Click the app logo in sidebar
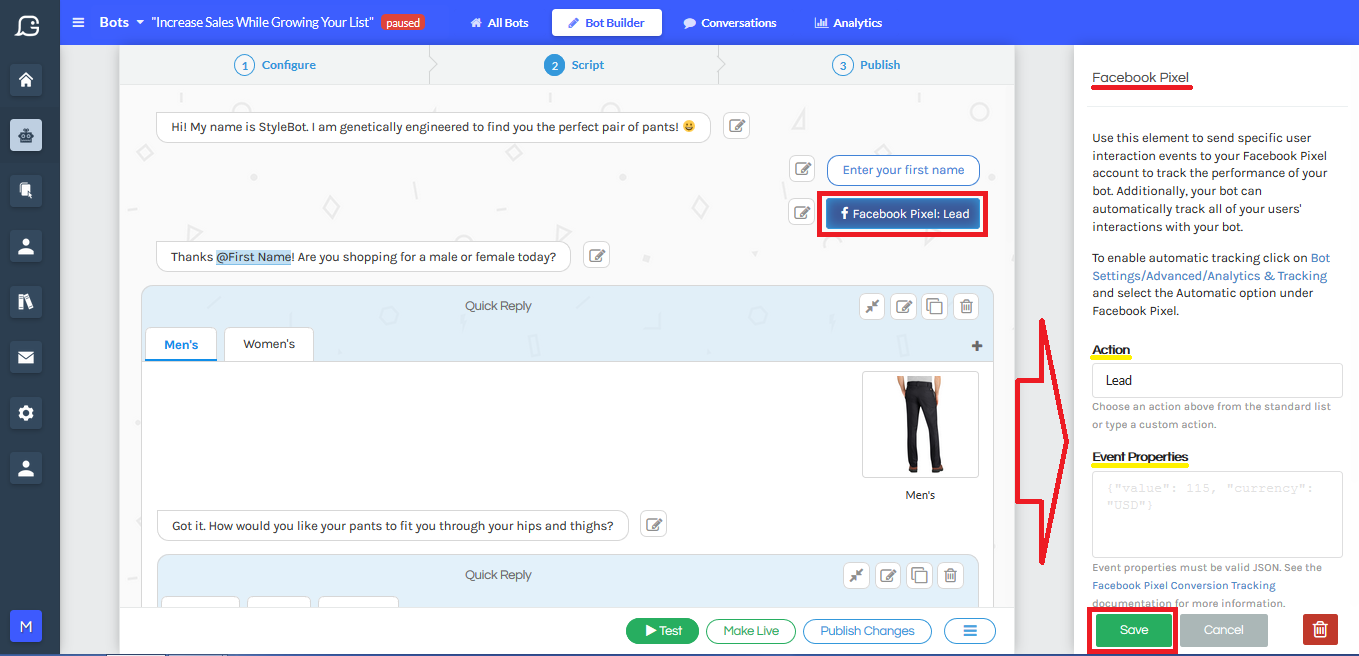1359x656 pixels. click(27, 25)
